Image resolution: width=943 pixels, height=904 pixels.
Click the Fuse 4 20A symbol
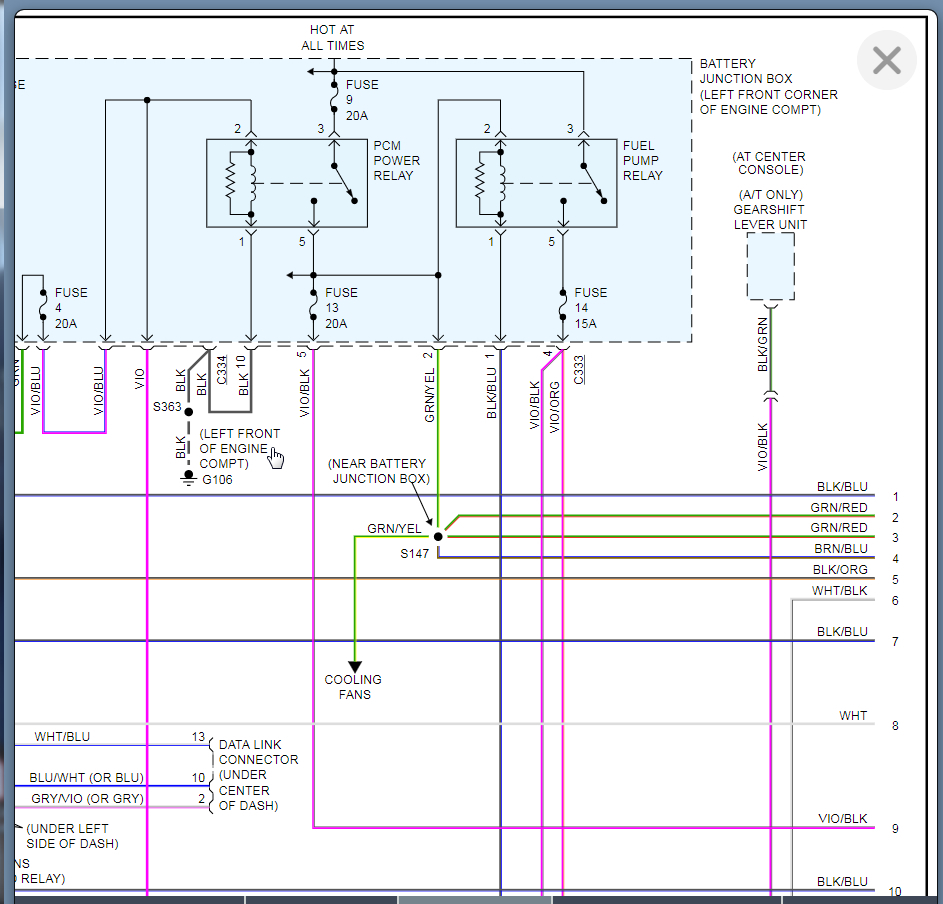pos(42,304)
